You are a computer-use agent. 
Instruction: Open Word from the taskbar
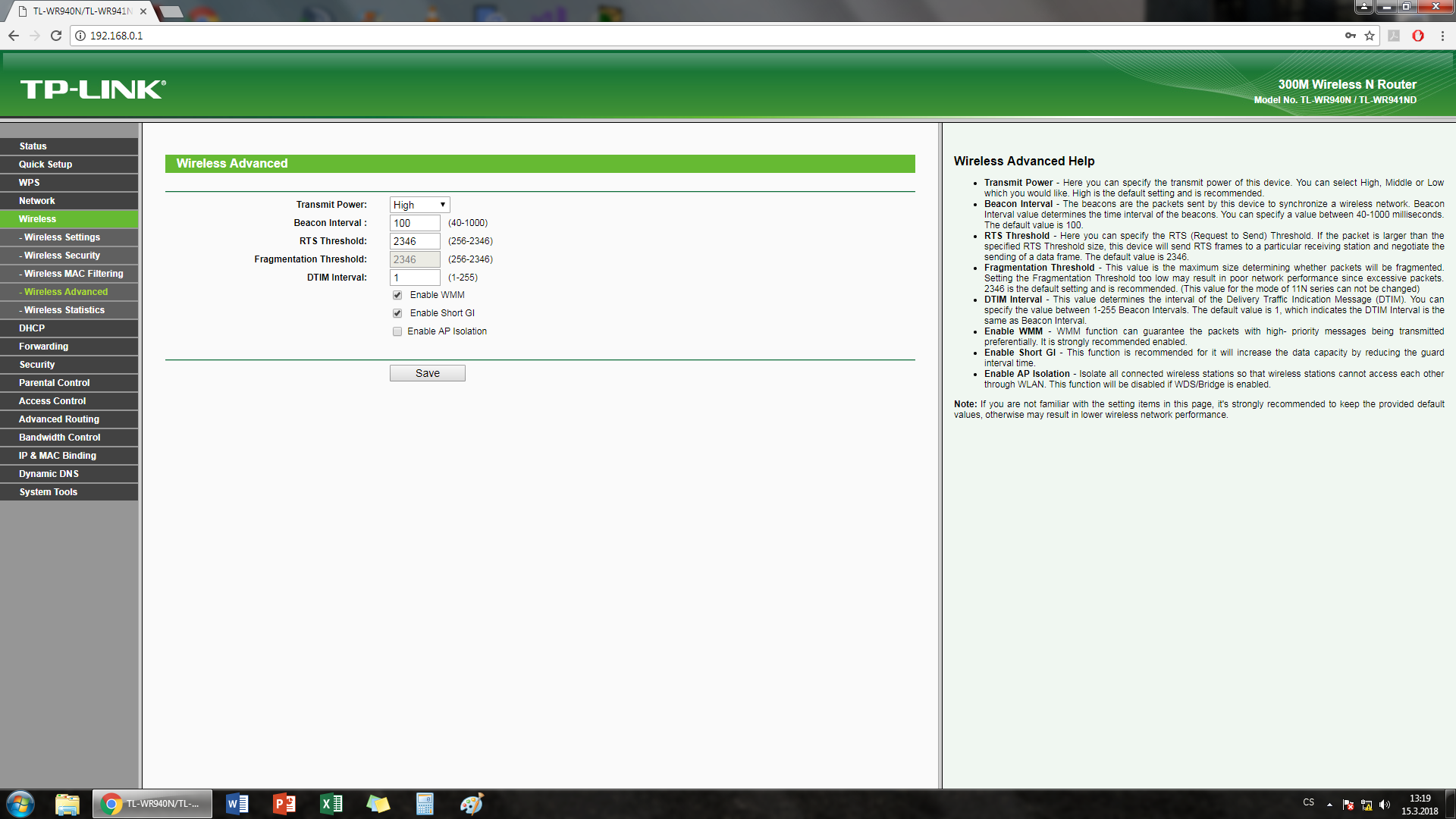(237, 804)
